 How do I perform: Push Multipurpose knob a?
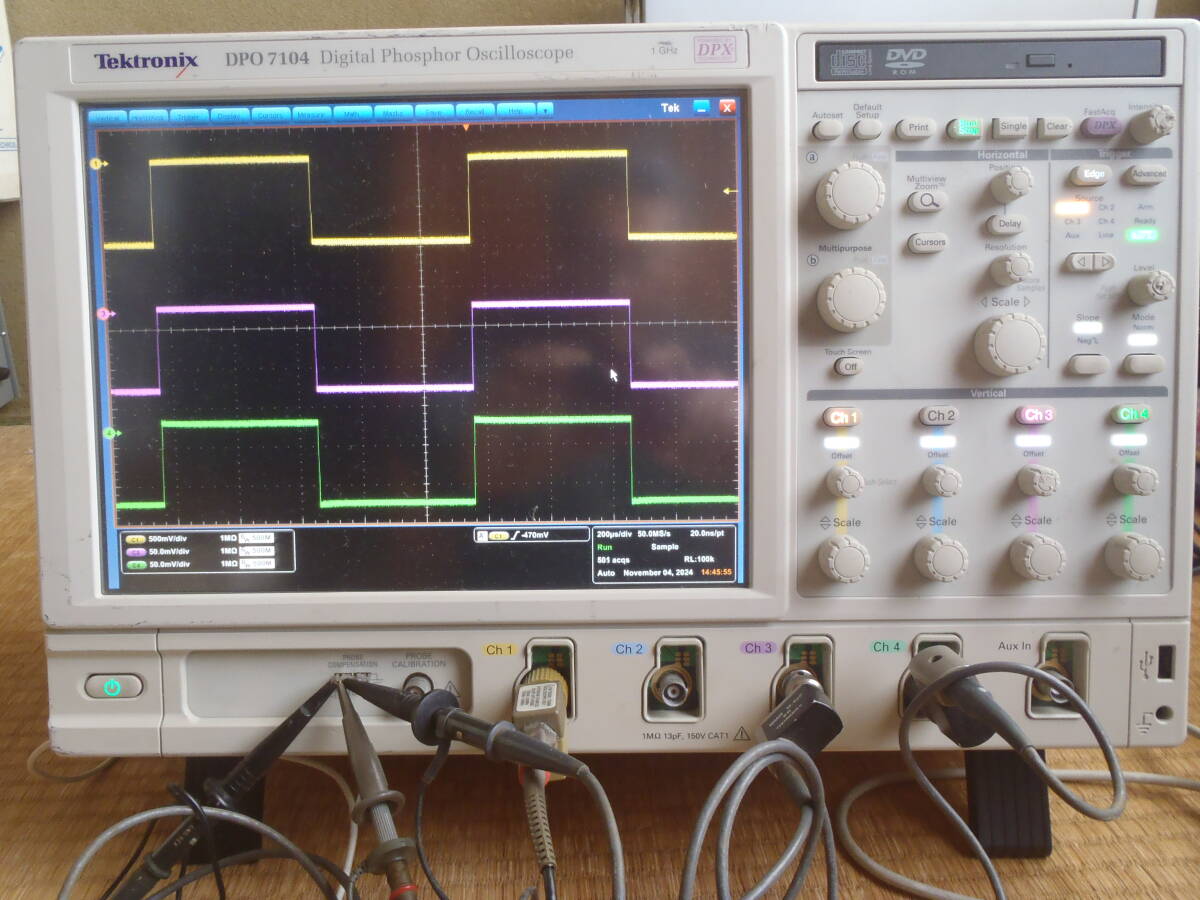click(851, 194)
